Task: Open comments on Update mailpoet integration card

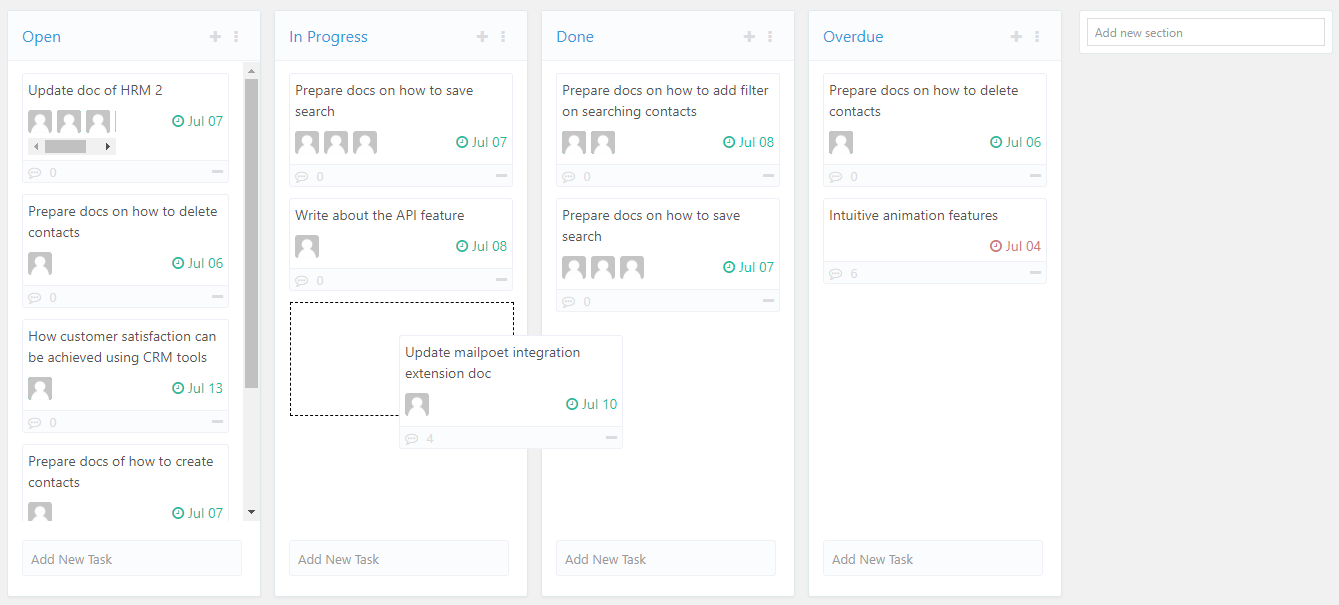Action: (412, 439)
